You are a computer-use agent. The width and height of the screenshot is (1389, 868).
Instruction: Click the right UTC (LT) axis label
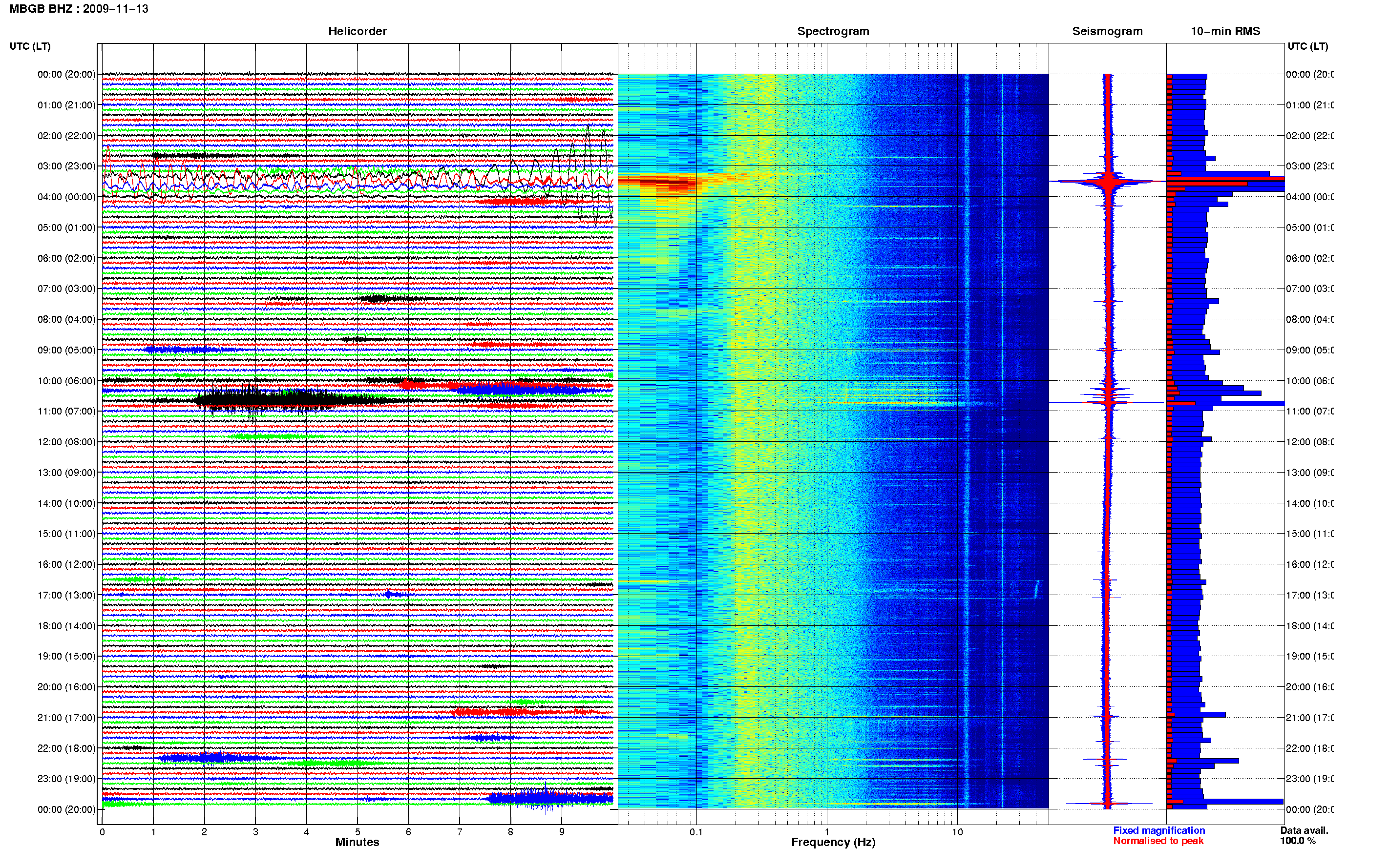coord(1307,46)
